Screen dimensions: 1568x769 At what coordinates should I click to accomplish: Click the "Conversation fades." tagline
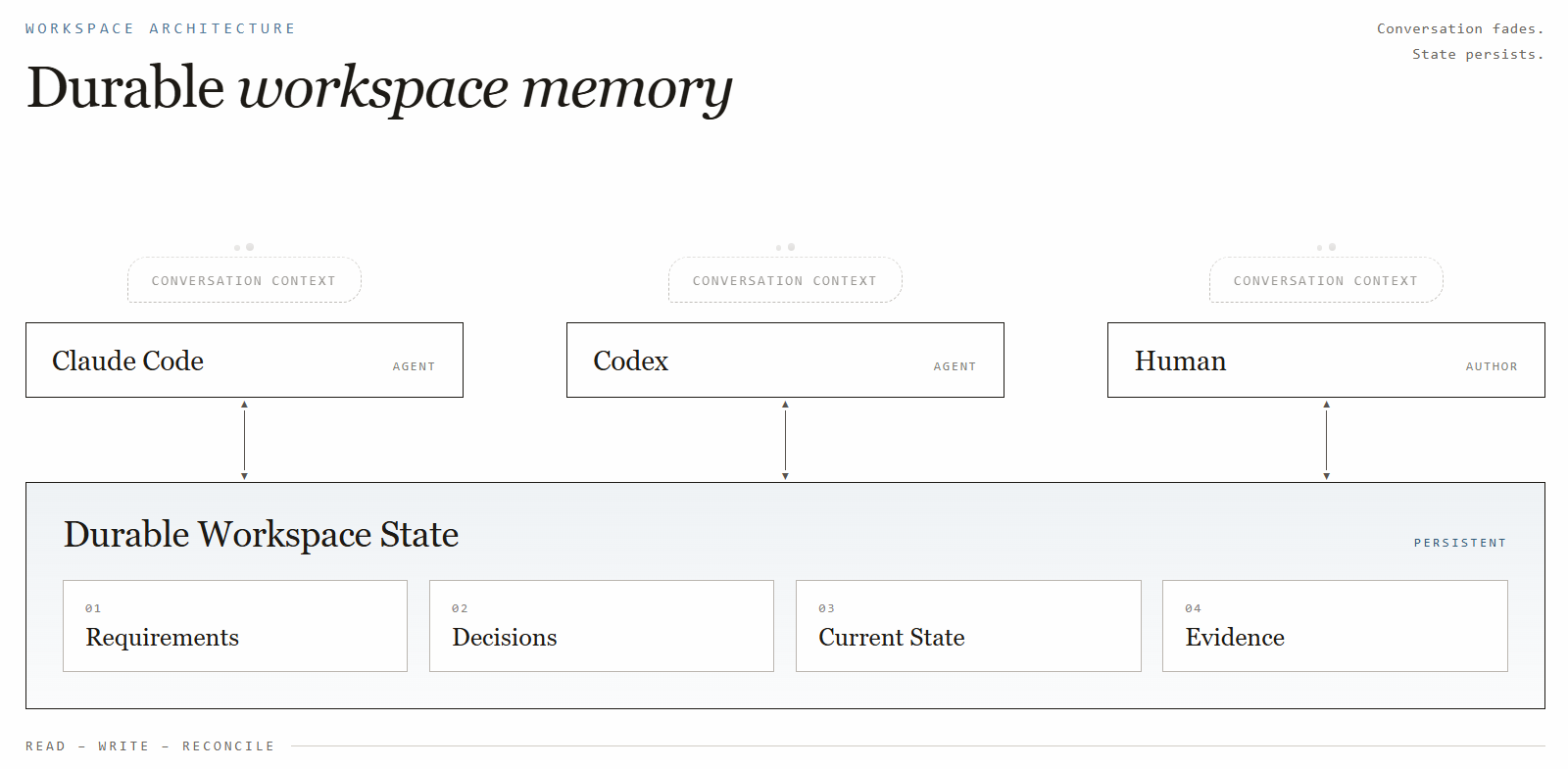pyautogui.click(x=1460, y=28)
